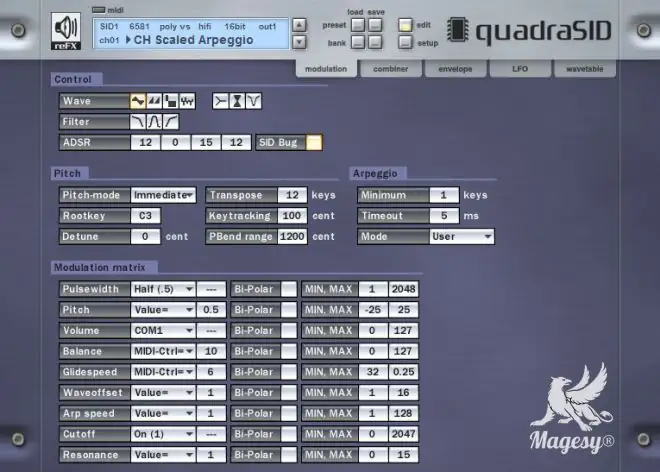The width and height of the screenshot is (660, 472).
Task: Select the triangle waveform icon
Action: pyautogui.click(x=138, y=101)
